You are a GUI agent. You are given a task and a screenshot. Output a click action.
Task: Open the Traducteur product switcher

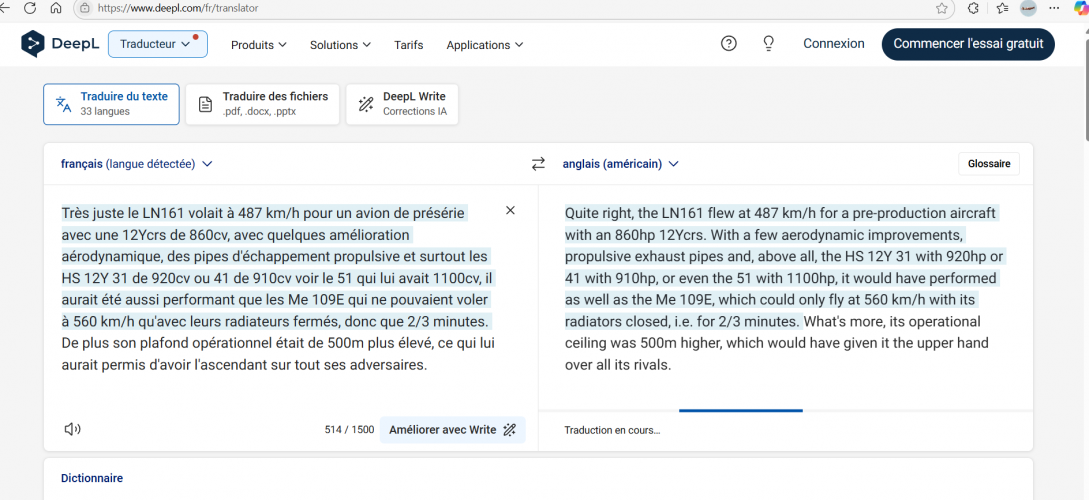pyautogui.click(x=158, y=44)
